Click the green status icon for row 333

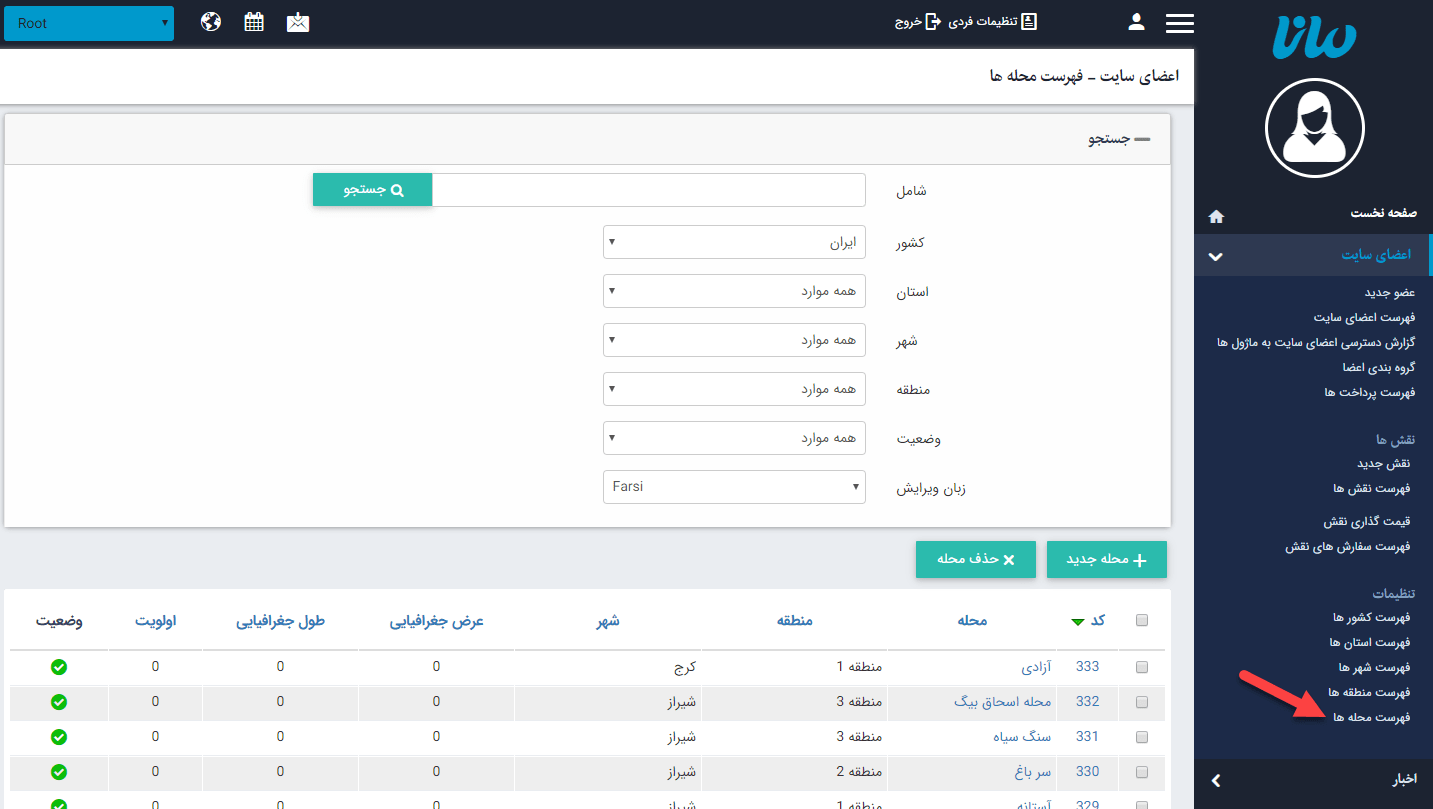point(59,667)
